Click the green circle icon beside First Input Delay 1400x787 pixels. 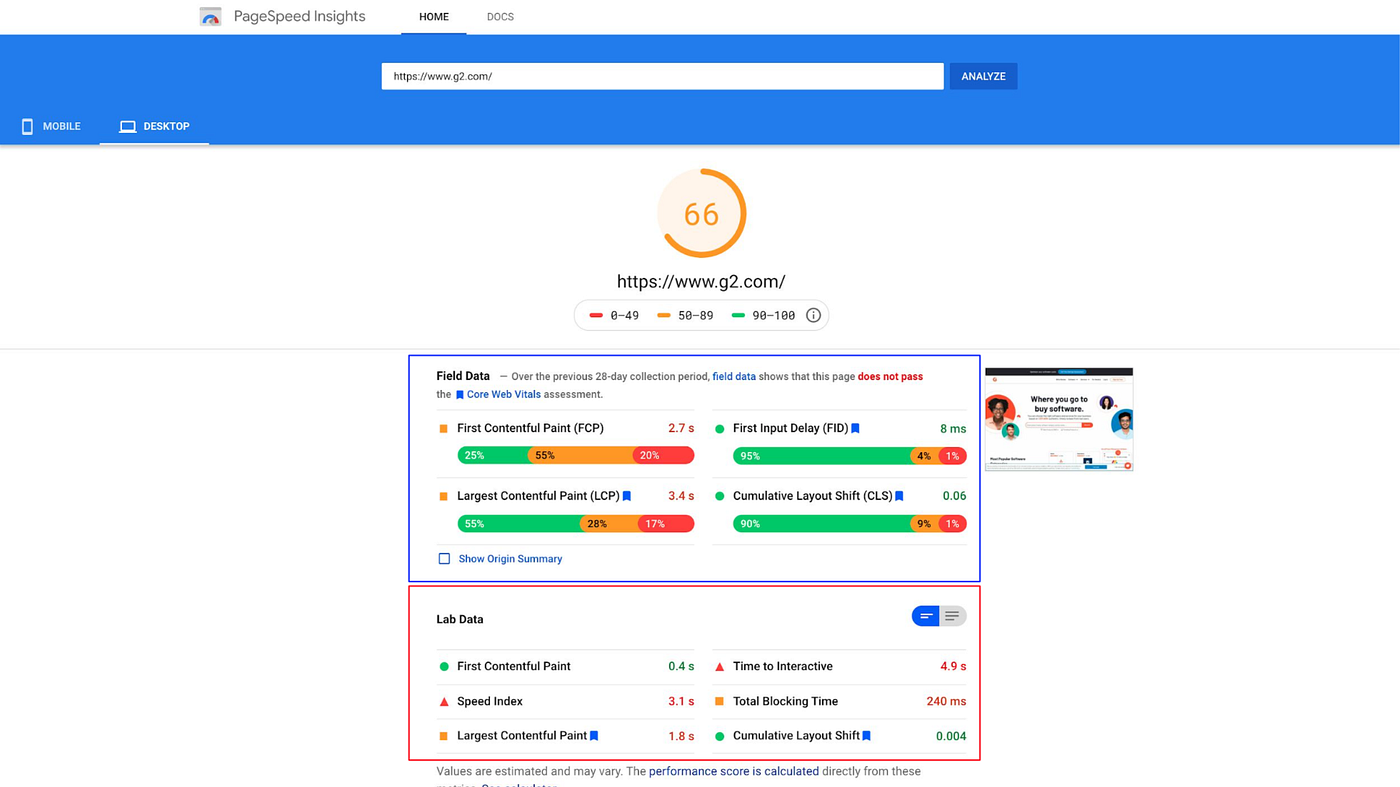[719, 428]
